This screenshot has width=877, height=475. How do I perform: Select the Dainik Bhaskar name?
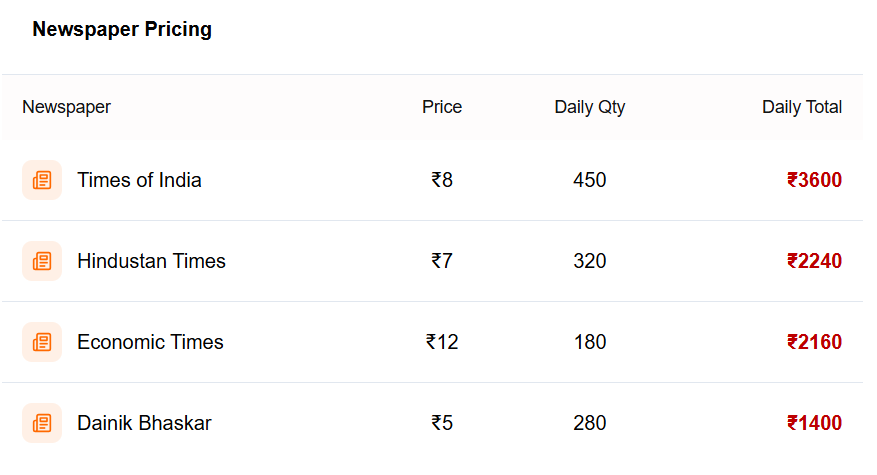click(x=144, y=423)
